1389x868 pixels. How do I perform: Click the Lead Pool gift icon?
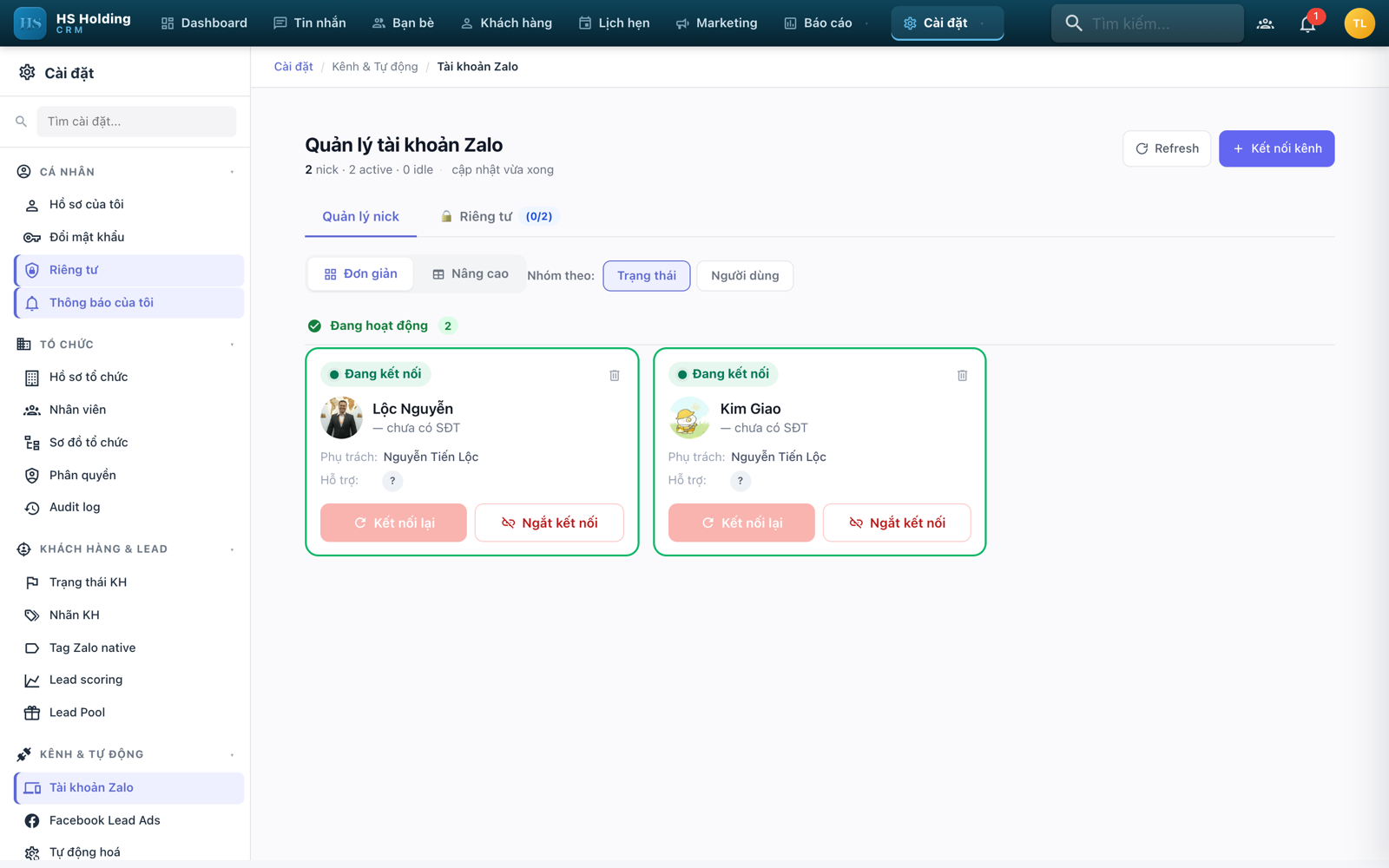[32, 713]
